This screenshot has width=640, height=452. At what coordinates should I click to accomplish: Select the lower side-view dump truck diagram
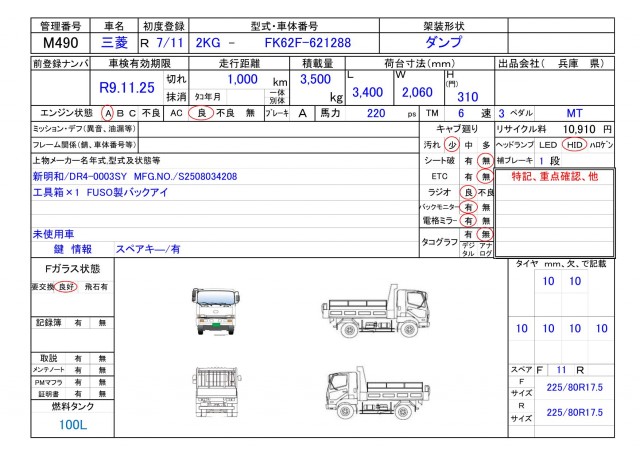(x=363, y=387)
